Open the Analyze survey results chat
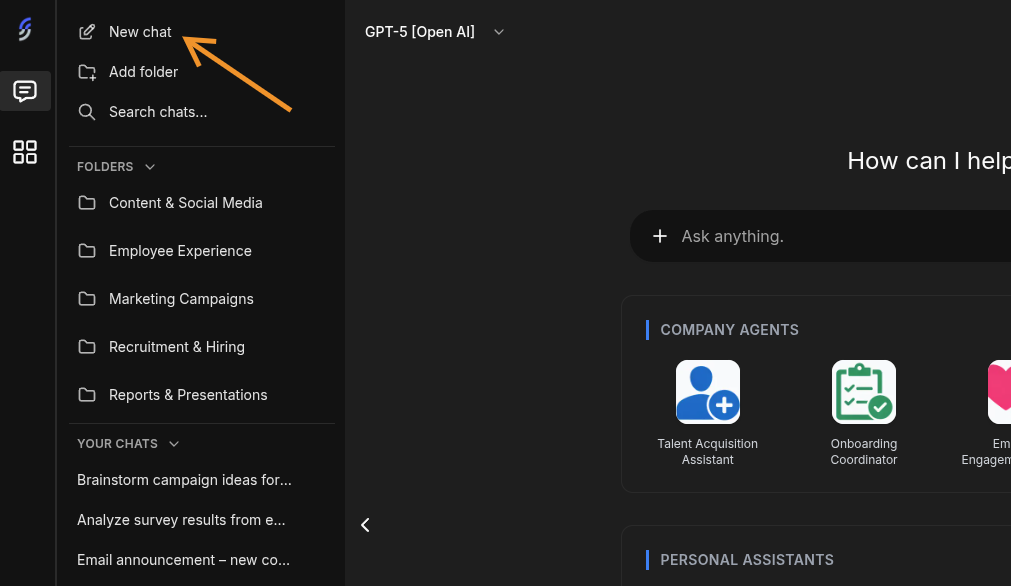1011x586 pixels. coord(181,520)
